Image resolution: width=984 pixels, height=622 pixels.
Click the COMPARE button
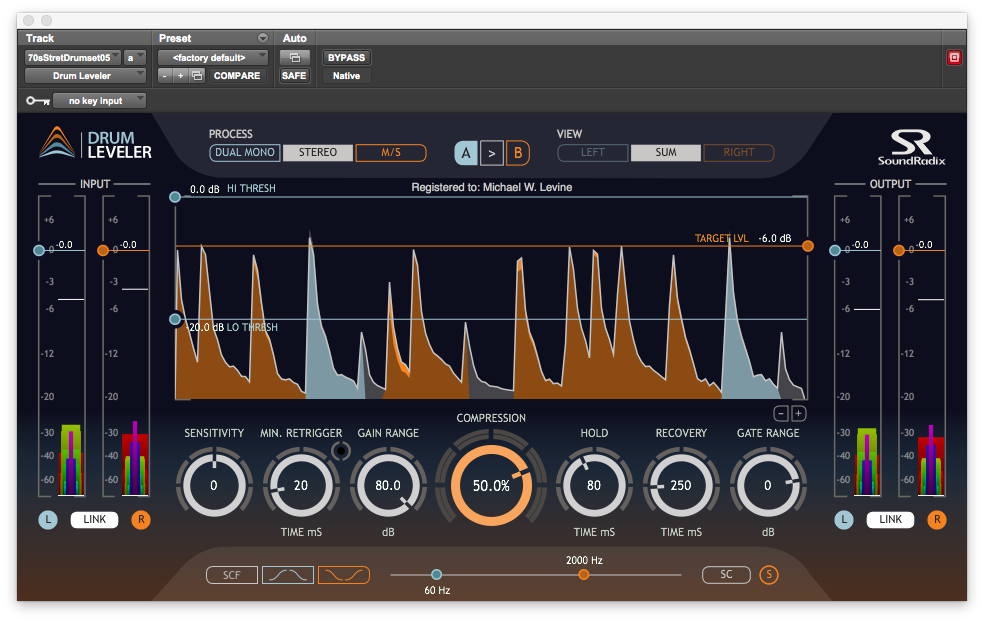tap(237, 76)
